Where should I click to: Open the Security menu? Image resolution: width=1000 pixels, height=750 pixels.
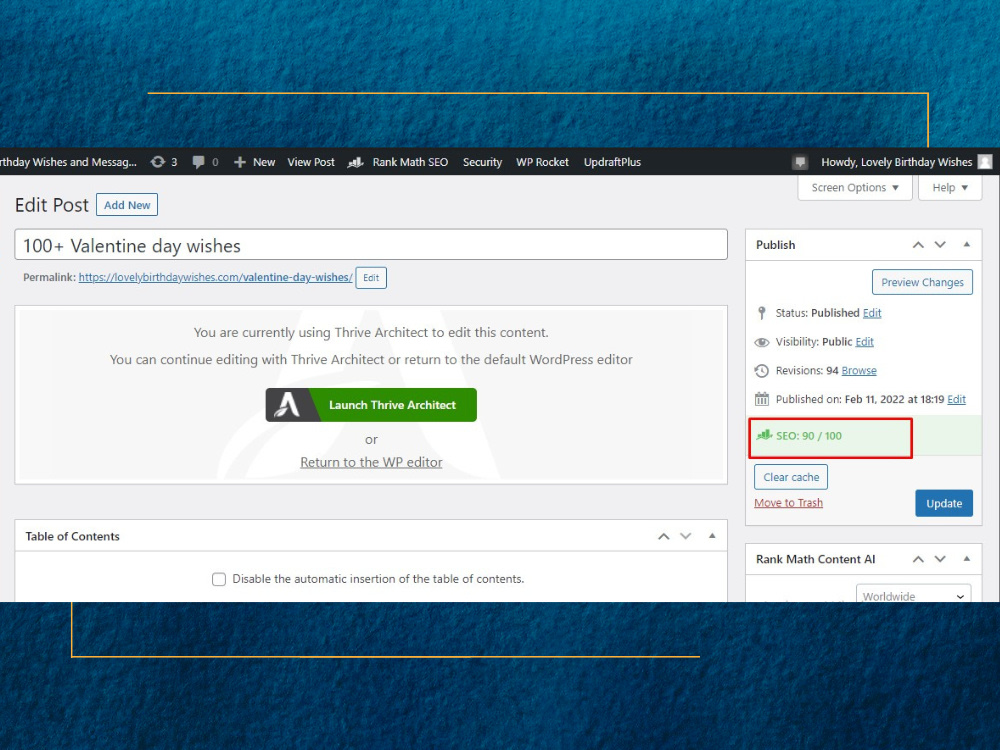[x=482, y=162]
